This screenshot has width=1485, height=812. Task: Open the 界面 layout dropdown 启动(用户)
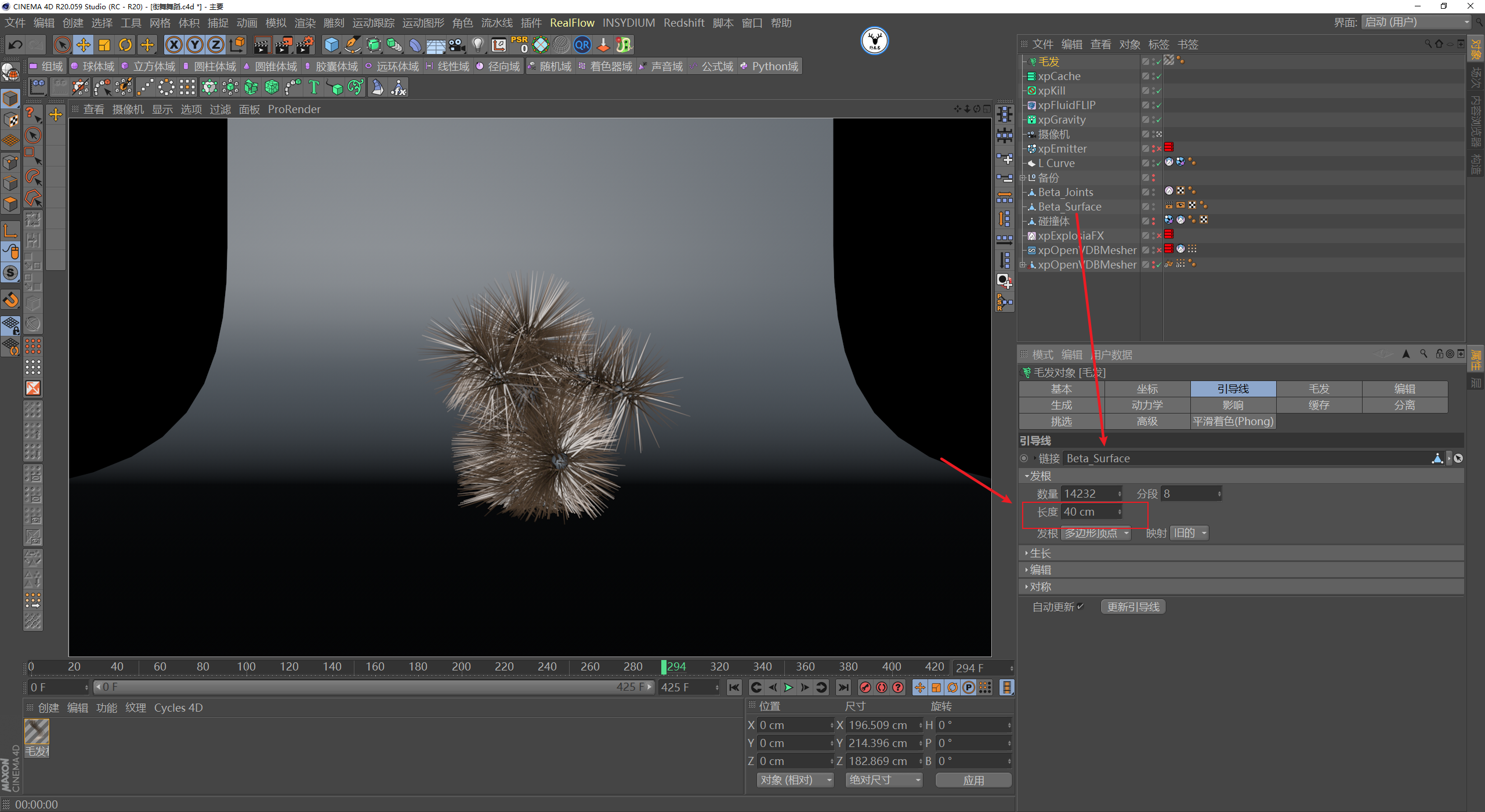(1416, 22)
